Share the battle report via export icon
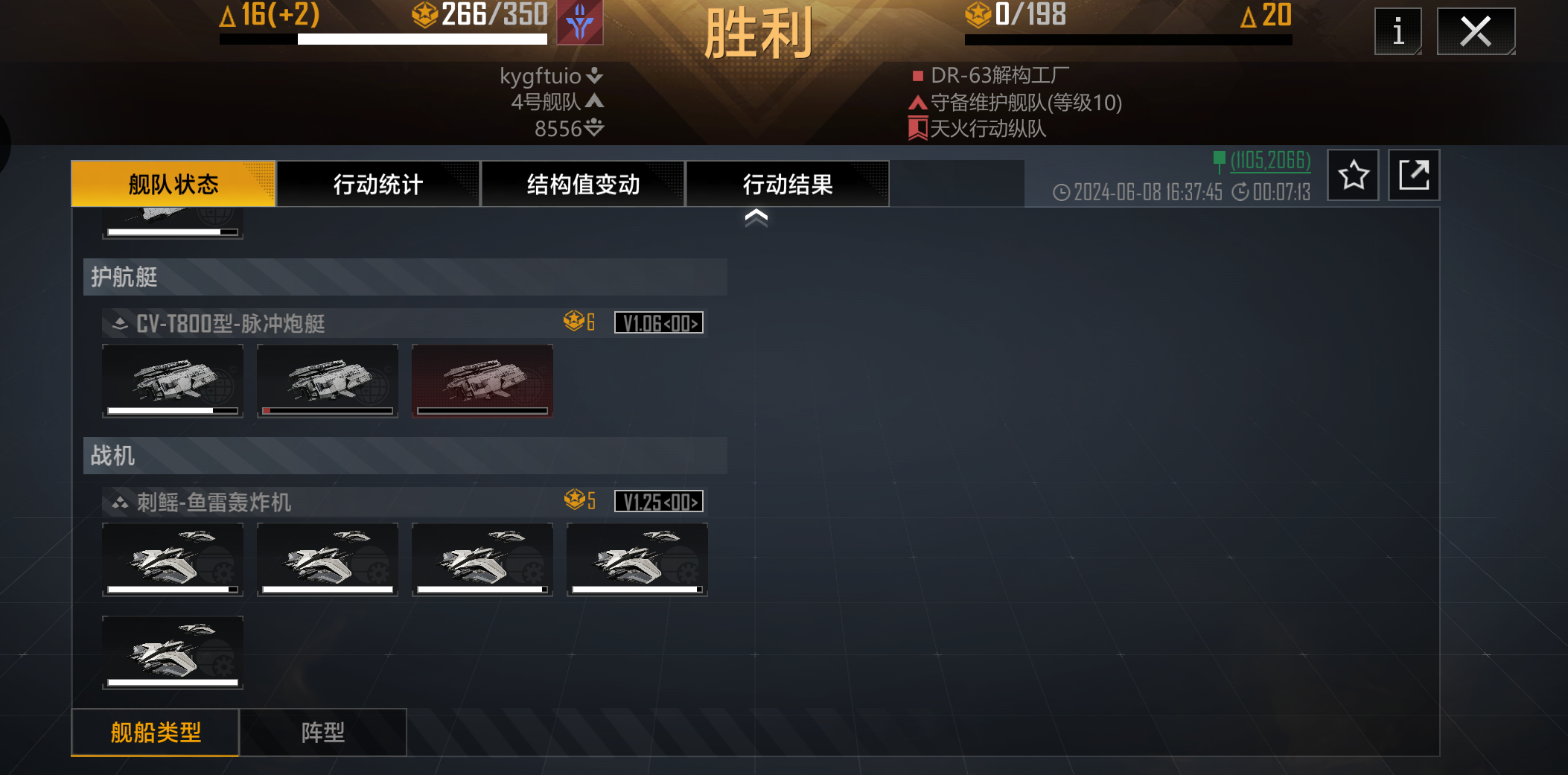Viewport: 1568px width, 775px height. (1414, 176)
